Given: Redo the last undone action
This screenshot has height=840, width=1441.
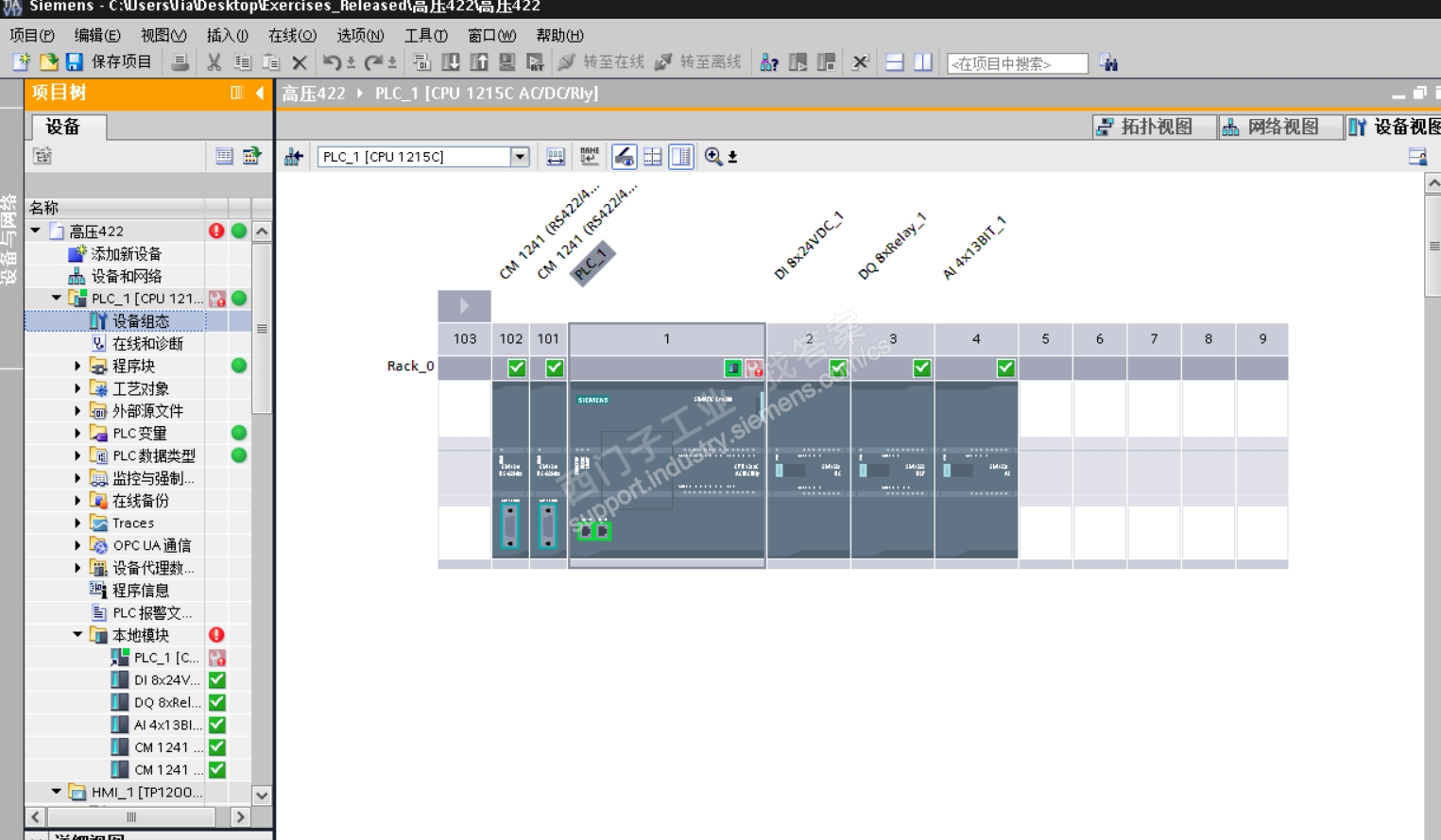Looking at the screenshot, I should [374, 62].
